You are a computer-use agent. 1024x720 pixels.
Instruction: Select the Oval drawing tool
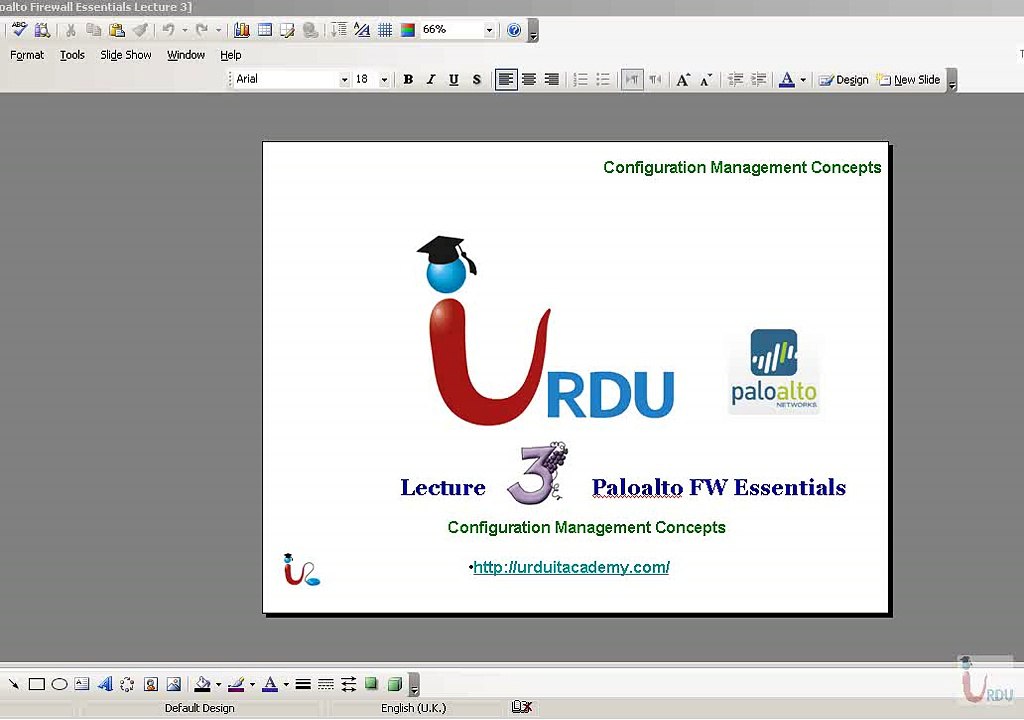pyautogui.click(x=59, y=684)
